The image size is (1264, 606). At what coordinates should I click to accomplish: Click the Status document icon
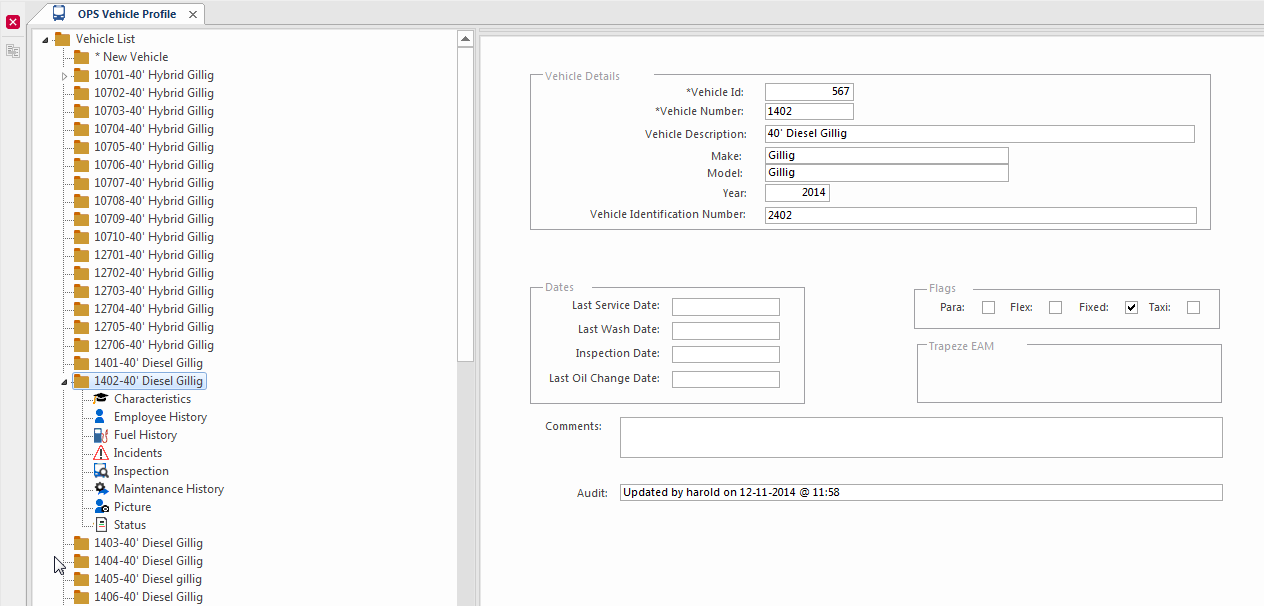click(x=100, y=525)
